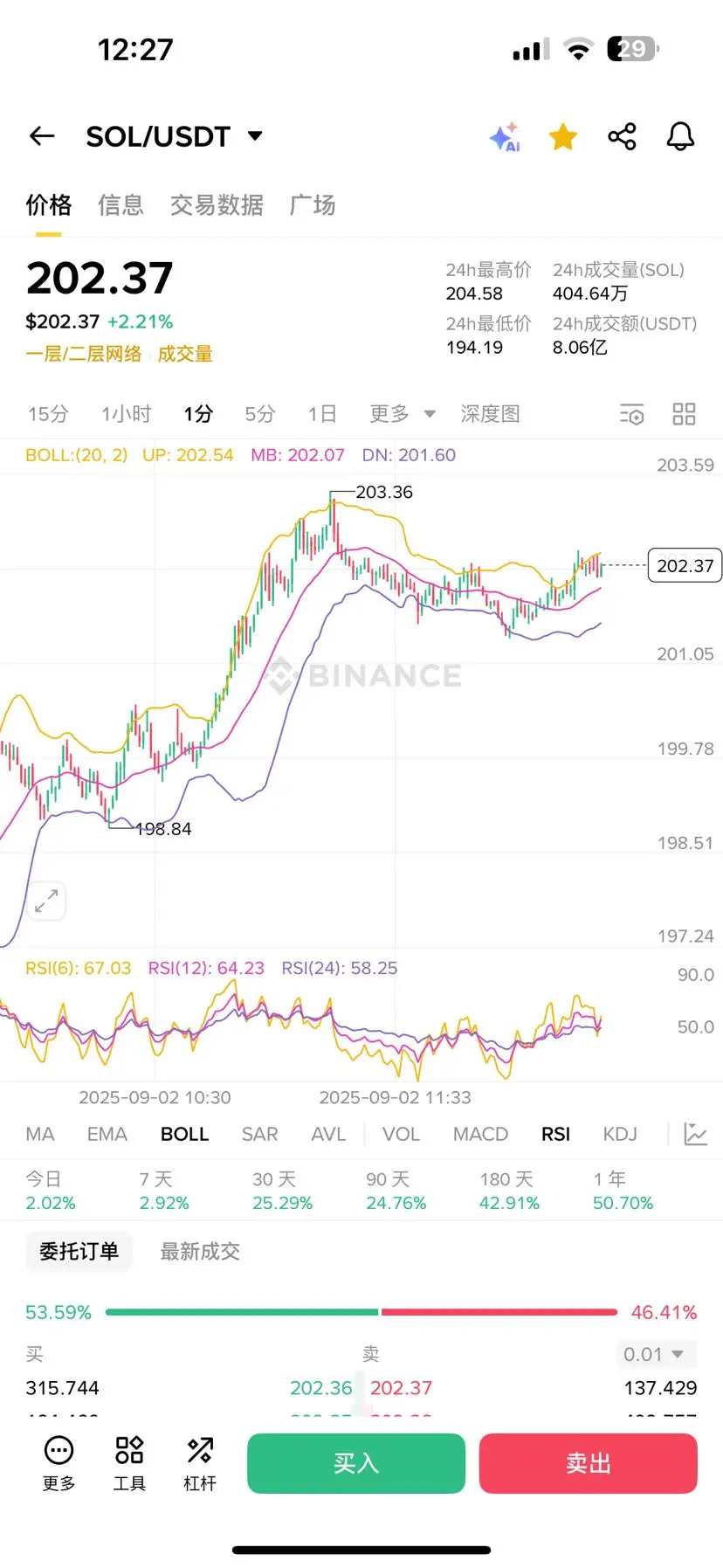Tap the 203.36 high marker on chart
This screenshot has width=723, height=1568.
384,492
